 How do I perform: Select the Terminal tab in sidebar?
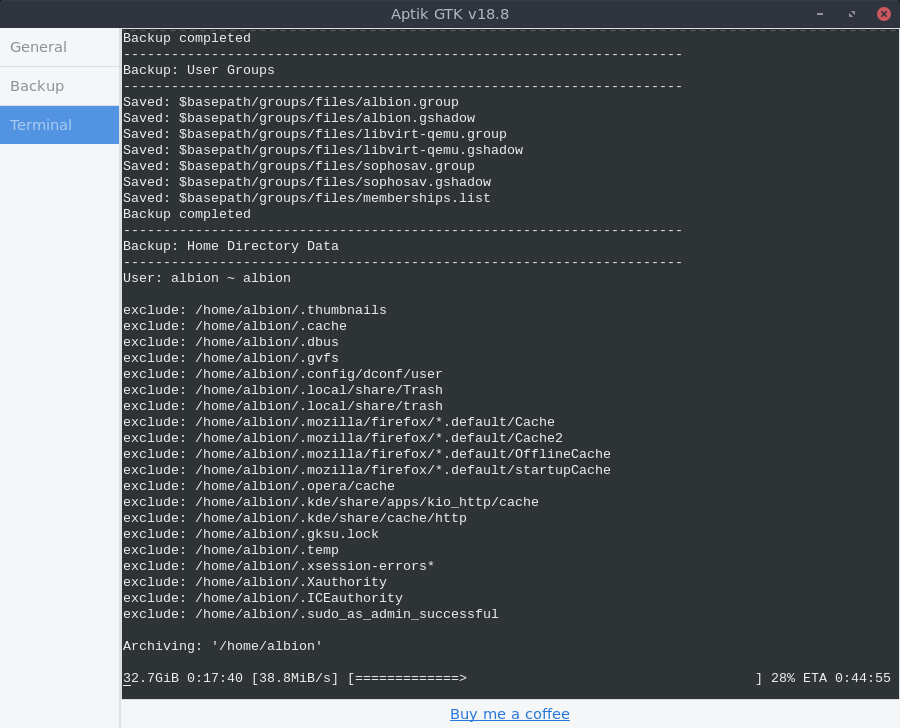(39, 124)
